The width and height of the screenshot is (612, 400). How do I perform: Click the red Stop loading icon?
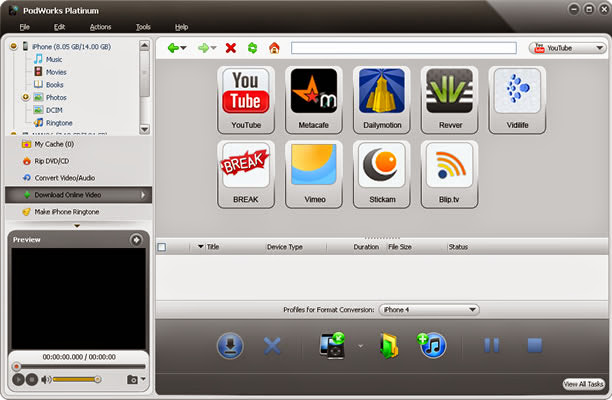coord(231,47)
